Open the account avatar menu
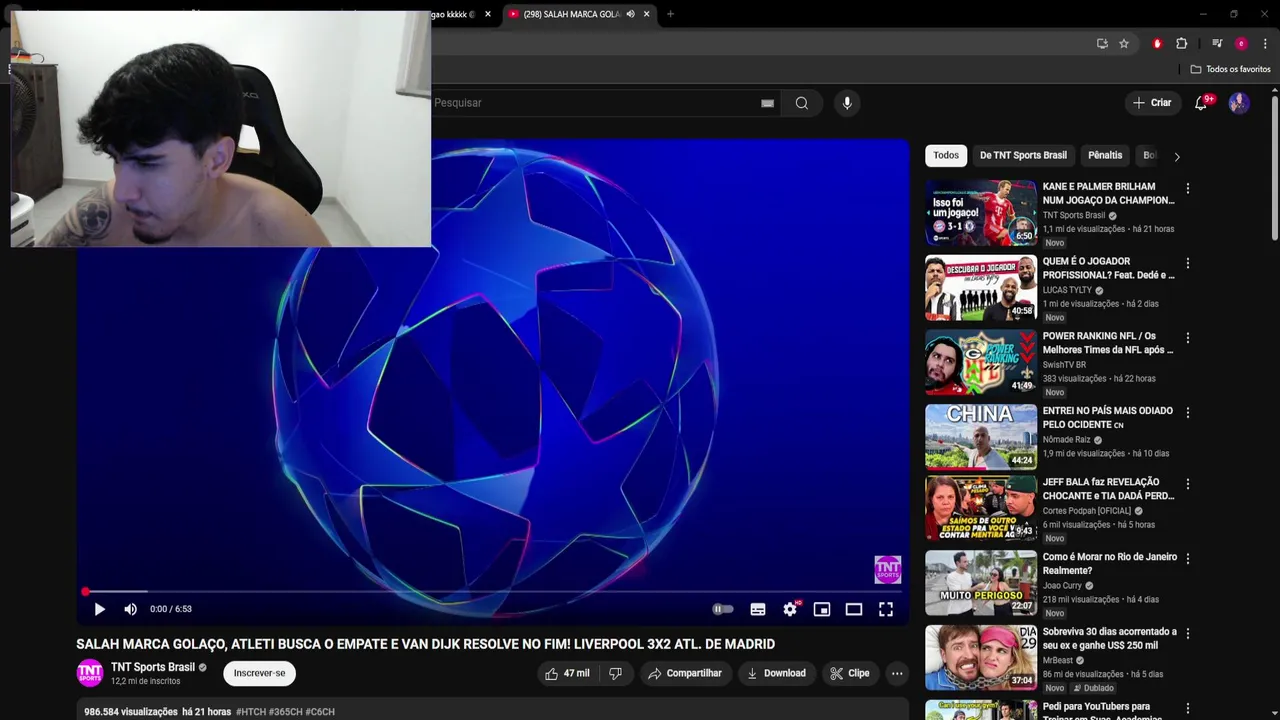Image resolution: width=1280 pixels, height=720 pixels. click(1239, 103)
